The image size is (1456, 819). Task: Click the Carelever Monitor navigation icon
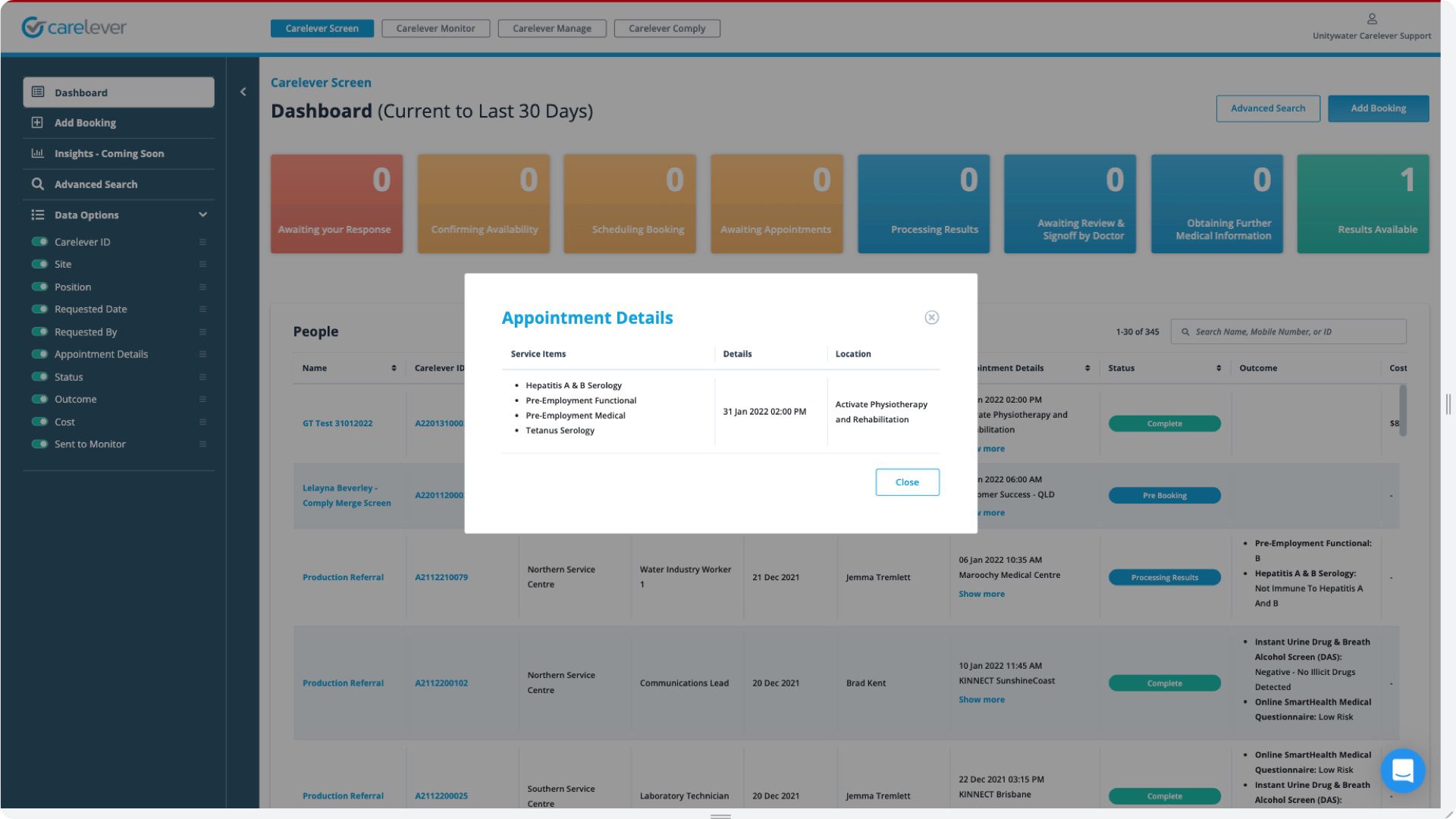click(435, 27)
